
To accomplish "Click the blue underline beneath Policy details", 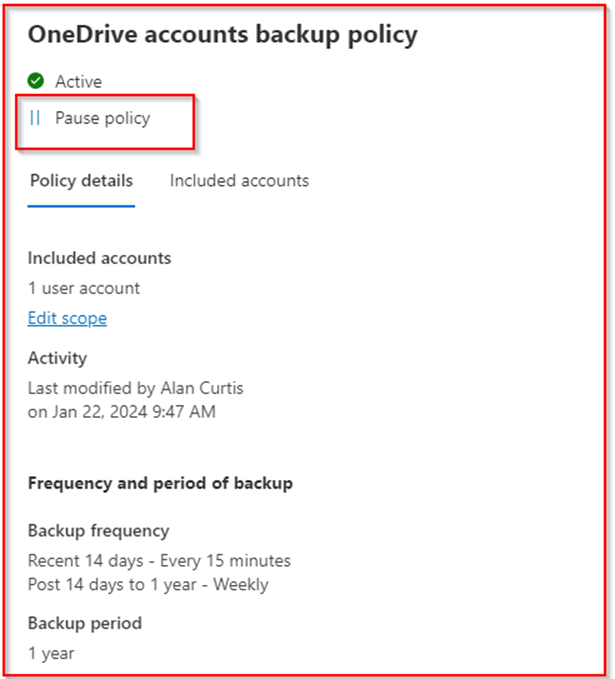I will [x=81, y=205].
